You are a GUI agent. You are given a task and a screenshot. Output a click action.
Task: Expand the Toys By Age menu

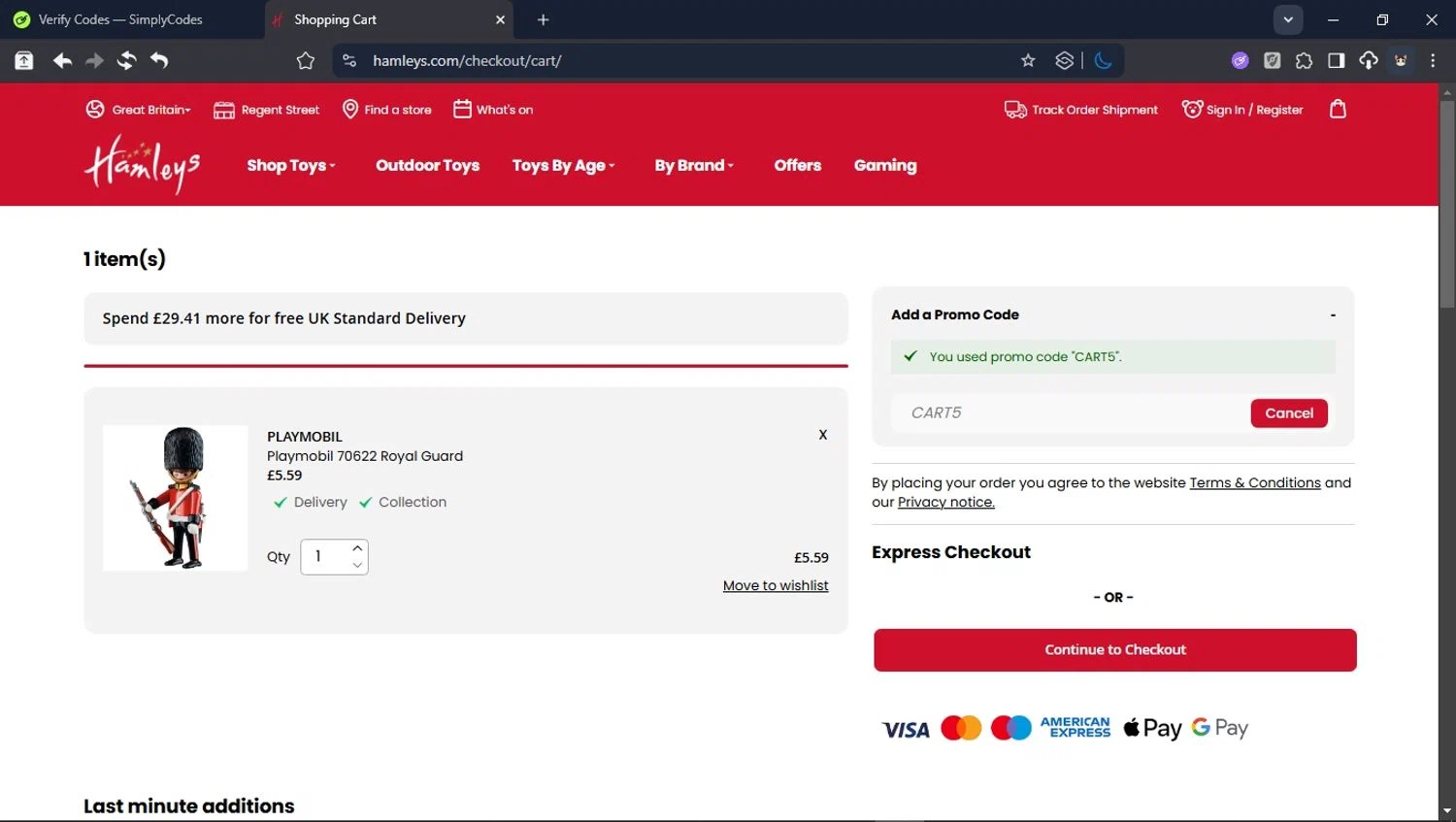(564, 165)
